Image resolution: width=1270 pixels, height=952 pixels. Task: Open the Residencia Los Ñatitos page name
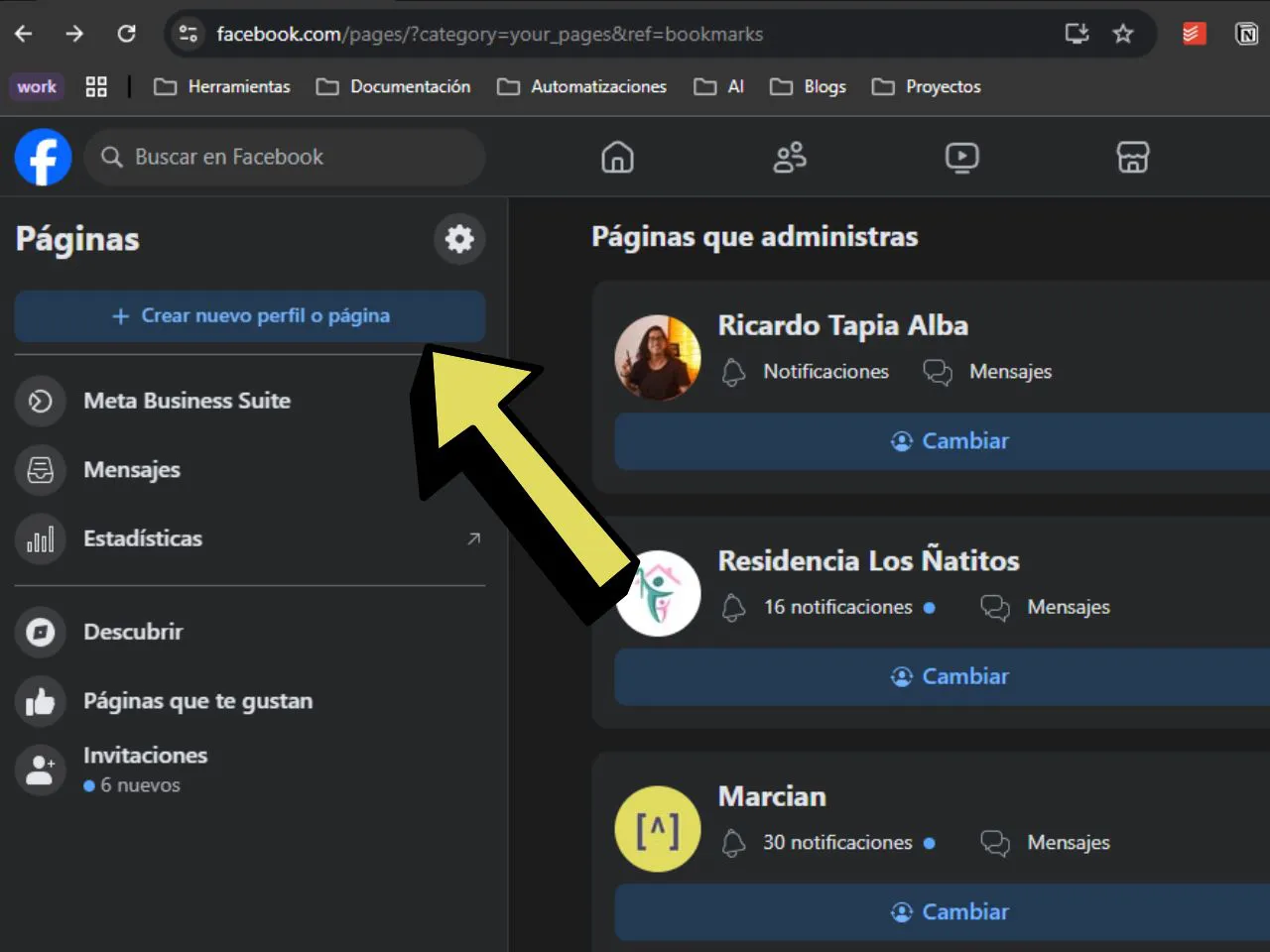coord(869,561)
